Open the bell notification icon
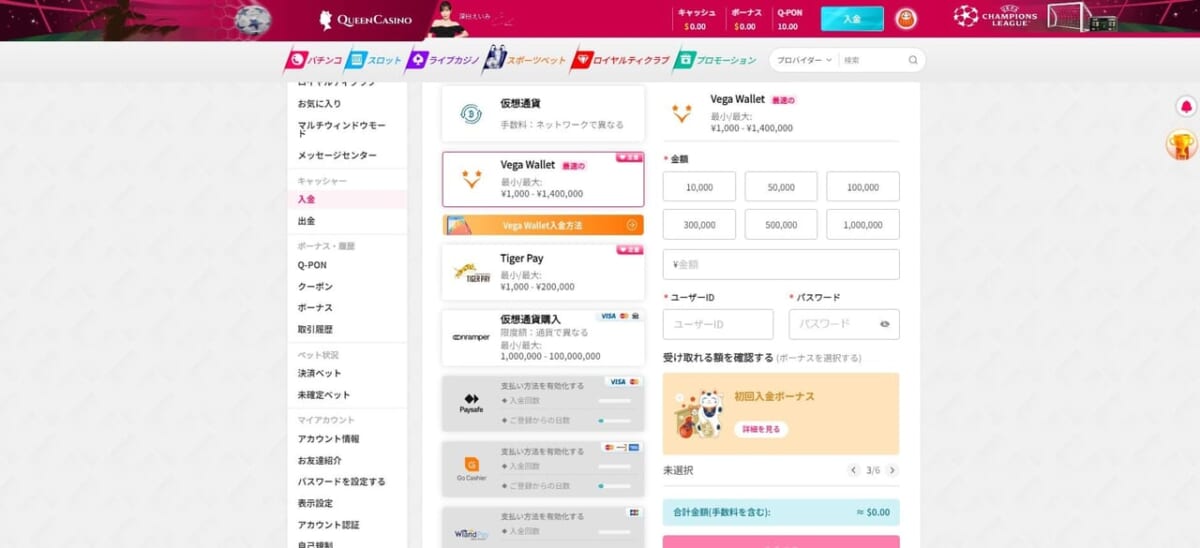Viewport: 1200px width, 548px height. 1186,106
